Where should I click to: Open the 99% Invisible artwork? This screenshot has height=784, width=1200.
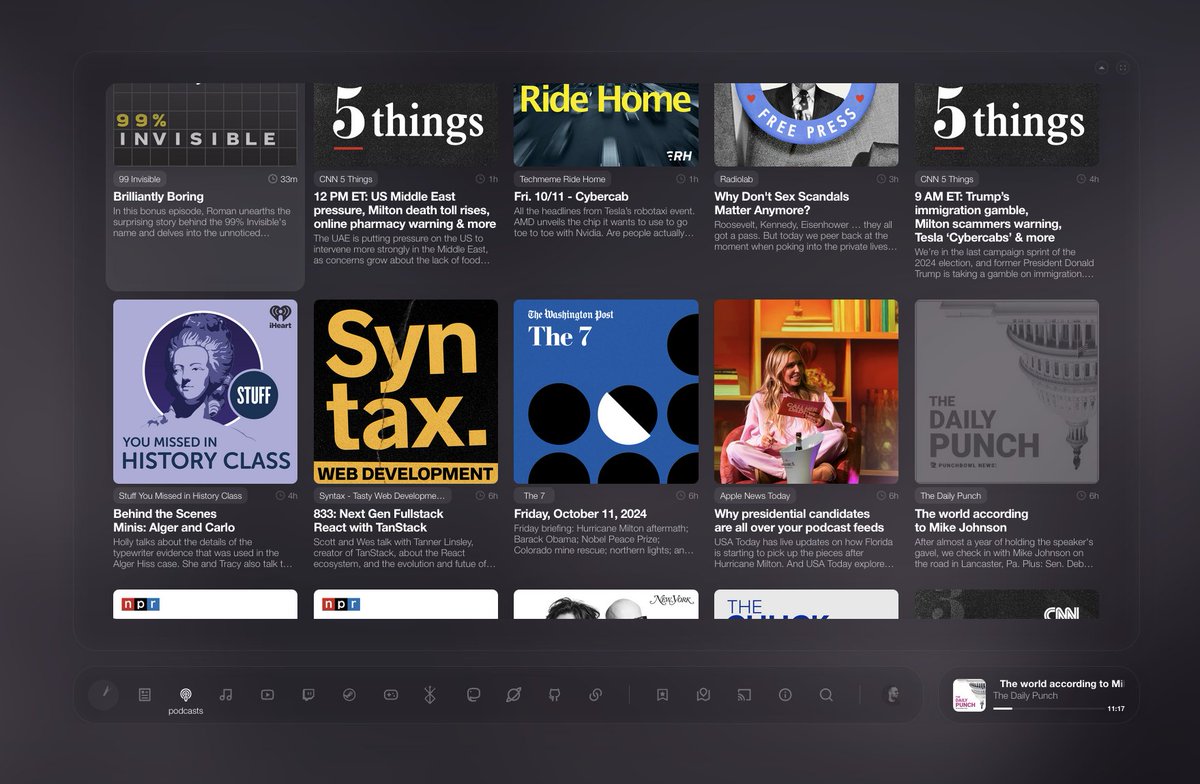pyautogui.click(x=205, y=124)
